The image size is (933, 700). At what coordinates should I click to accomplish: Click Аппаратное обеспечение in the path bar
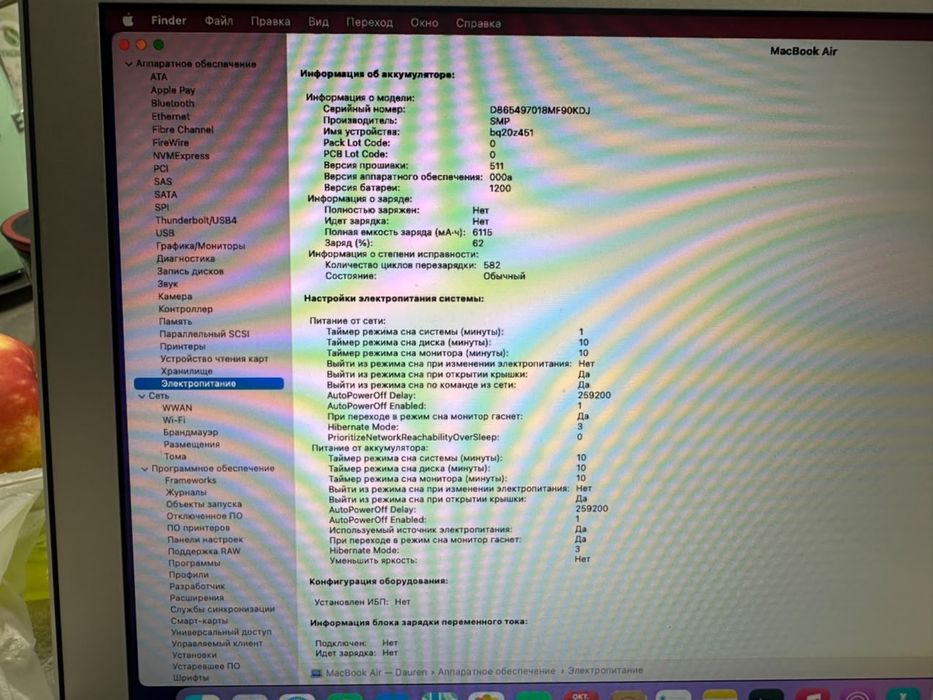point(497,671)
